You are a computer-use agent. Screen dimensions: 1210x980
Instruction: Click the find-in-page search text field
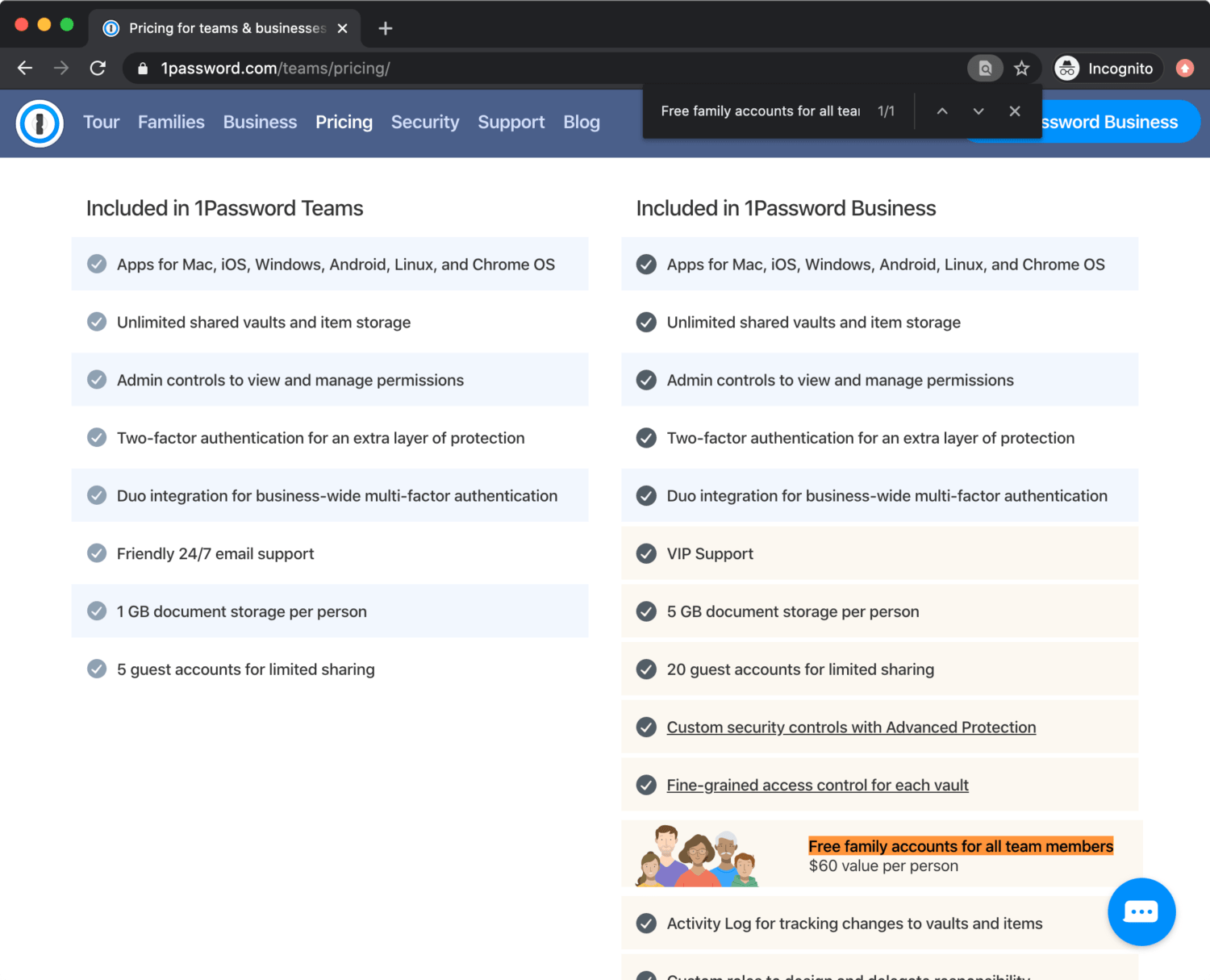tap(760, 111)
